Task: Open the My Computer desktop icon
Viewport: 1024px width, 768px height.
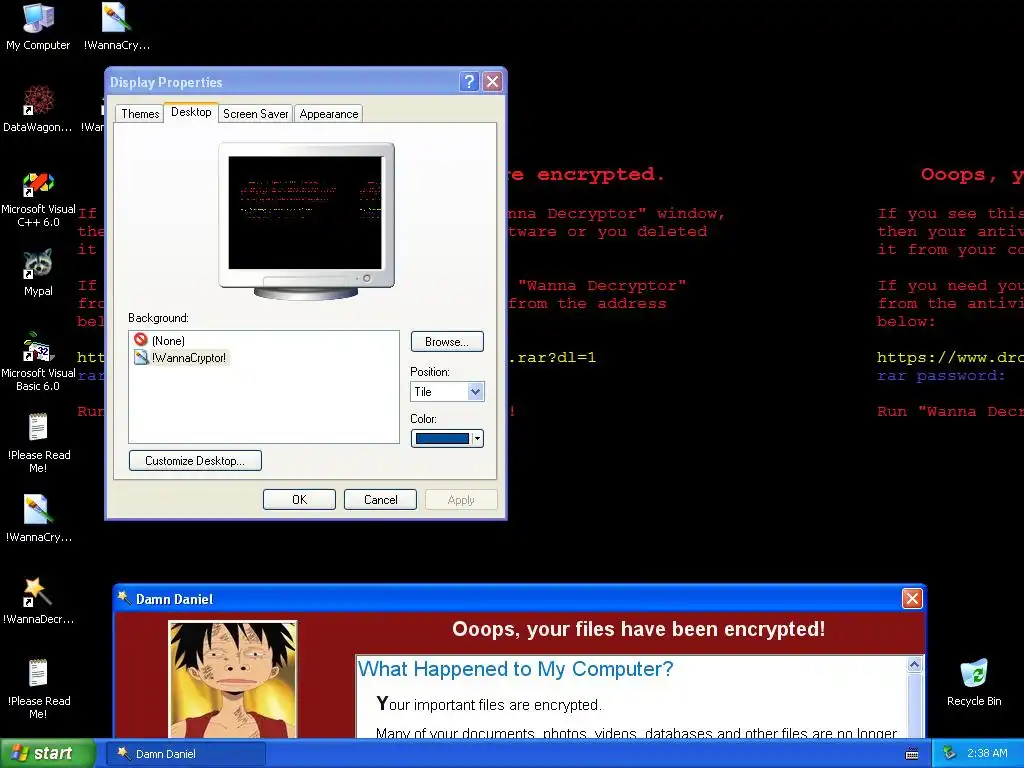Action: point(38,26)
